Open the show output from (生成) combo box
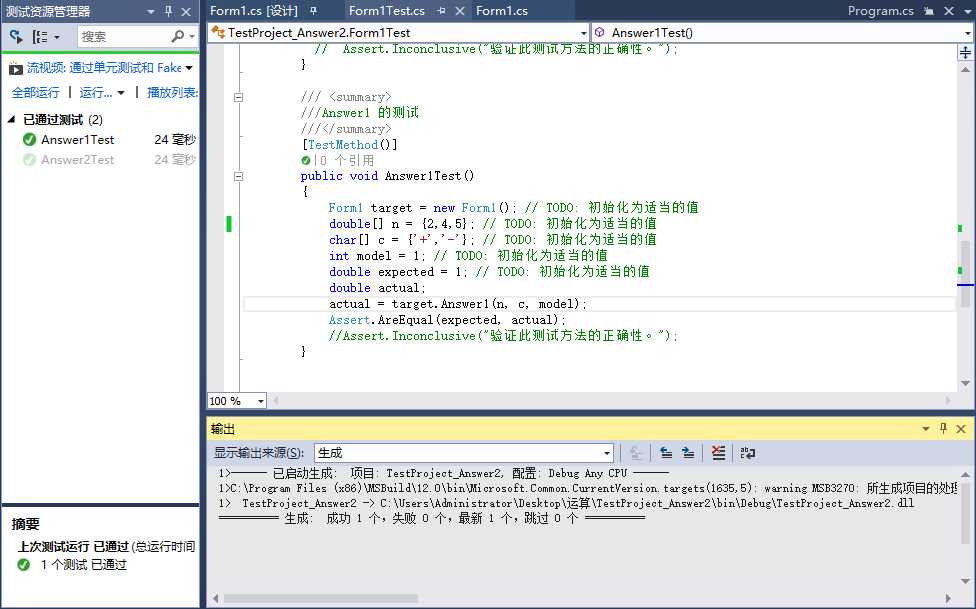Image resolution: width=976 pixels, height=609 pixels. tap(464, 453)
